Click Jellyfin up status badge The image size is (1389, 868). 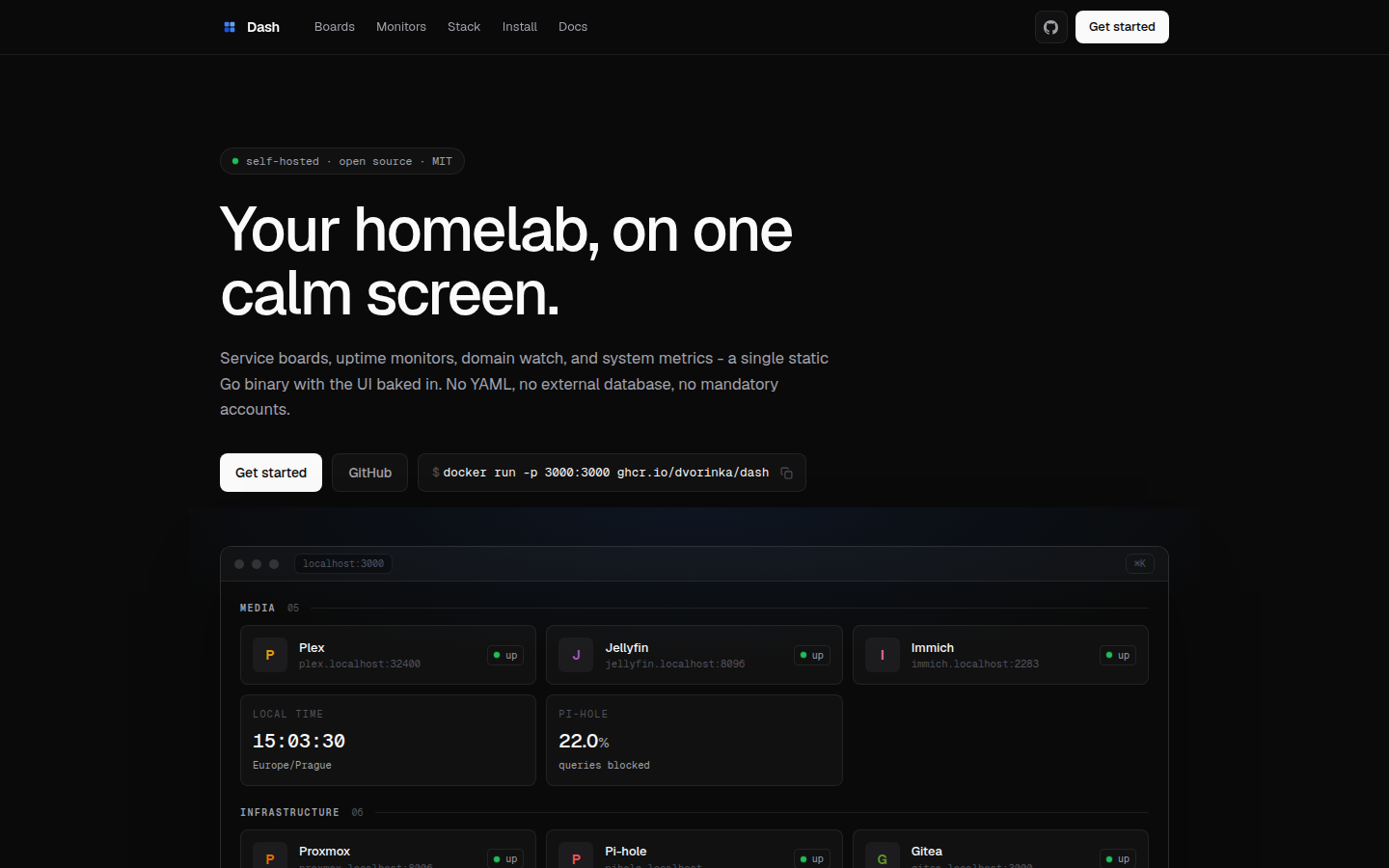coord(812,655)
